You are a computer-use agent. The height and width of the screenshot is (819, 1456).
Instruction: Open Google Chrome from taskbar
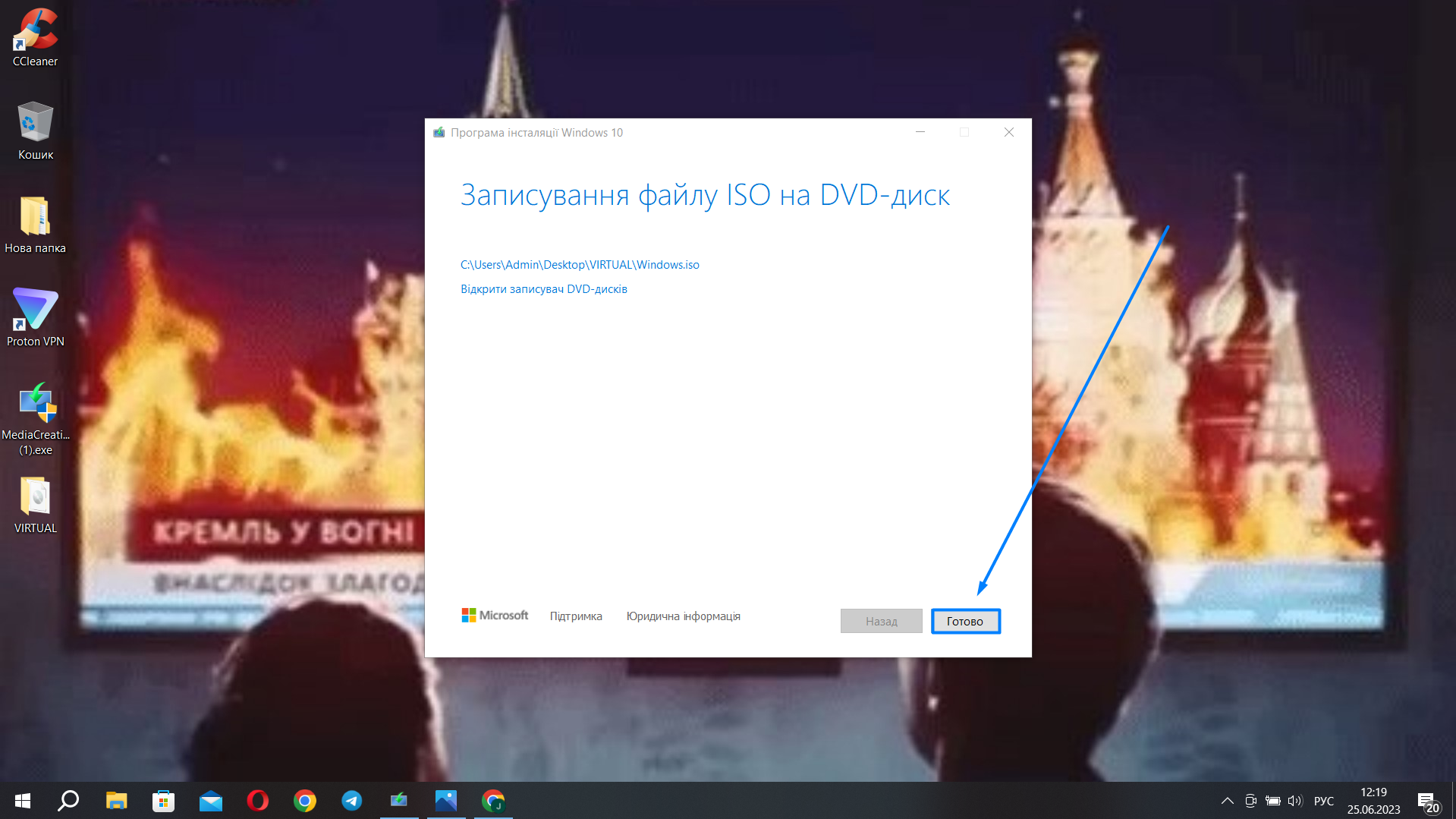click(304, 800)
